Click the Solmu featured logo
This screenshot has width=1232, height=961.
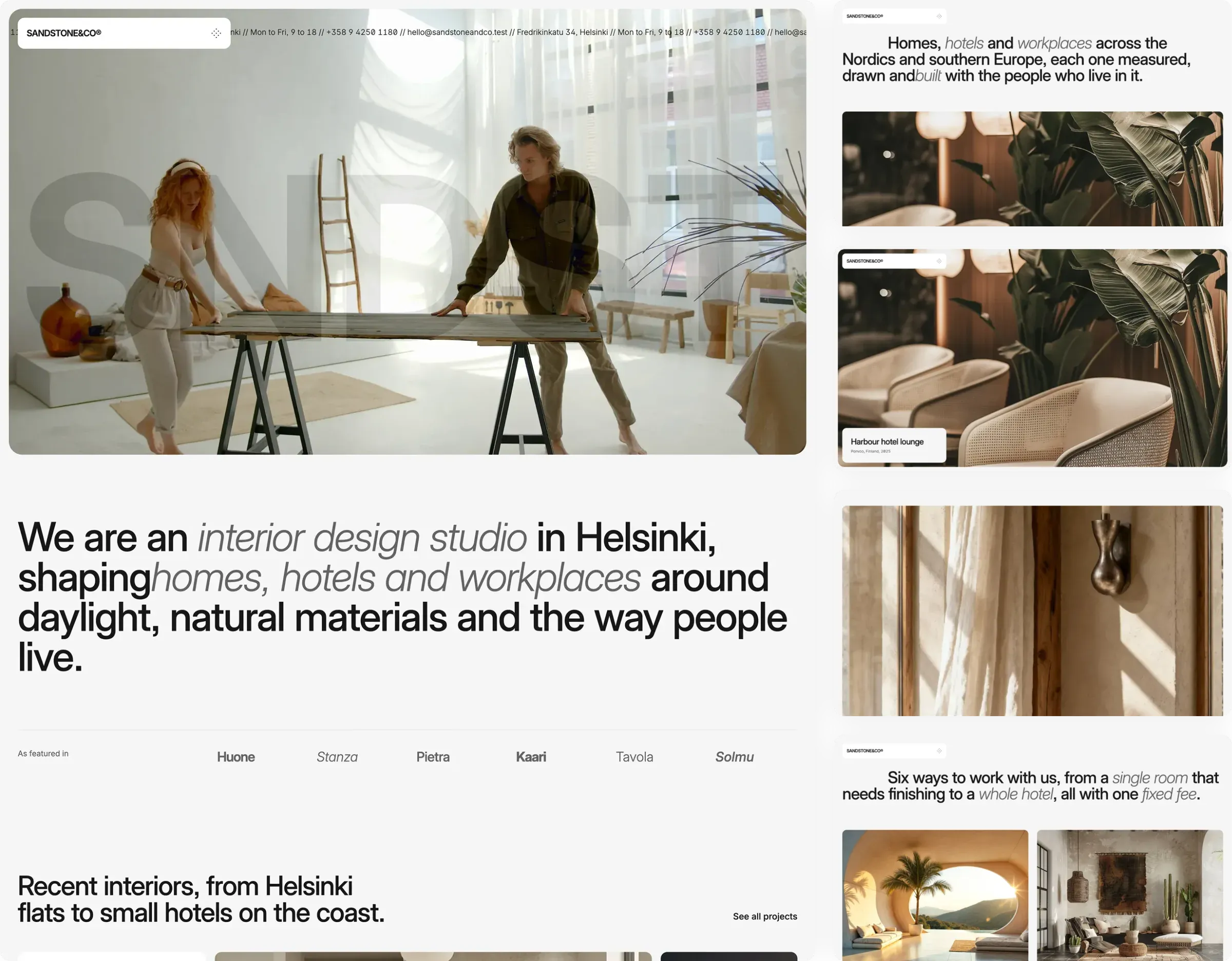pyautogui.click(x=735, y=757)
